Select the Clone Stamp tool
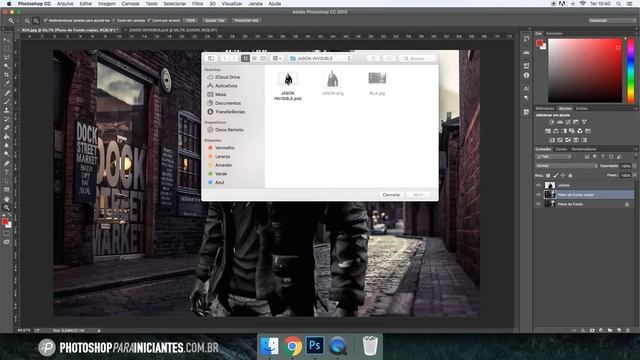Image resolution: width=640 pixels, height=360 pixels. click(7, 110)
